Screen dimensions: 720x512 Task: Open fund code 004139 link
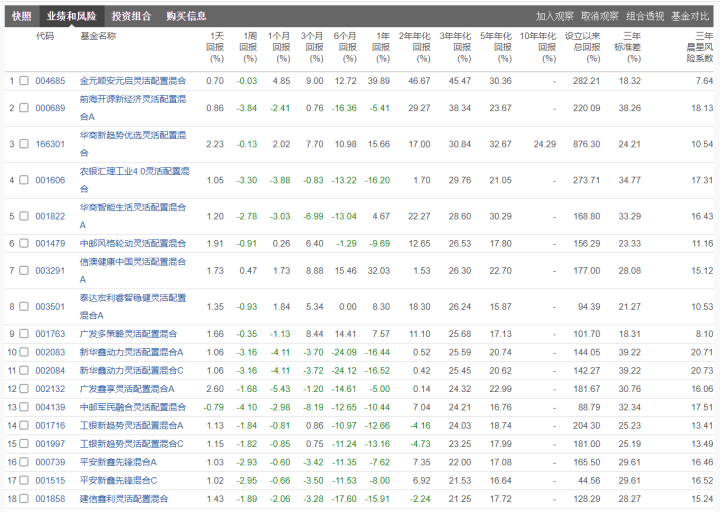(50, 407)
